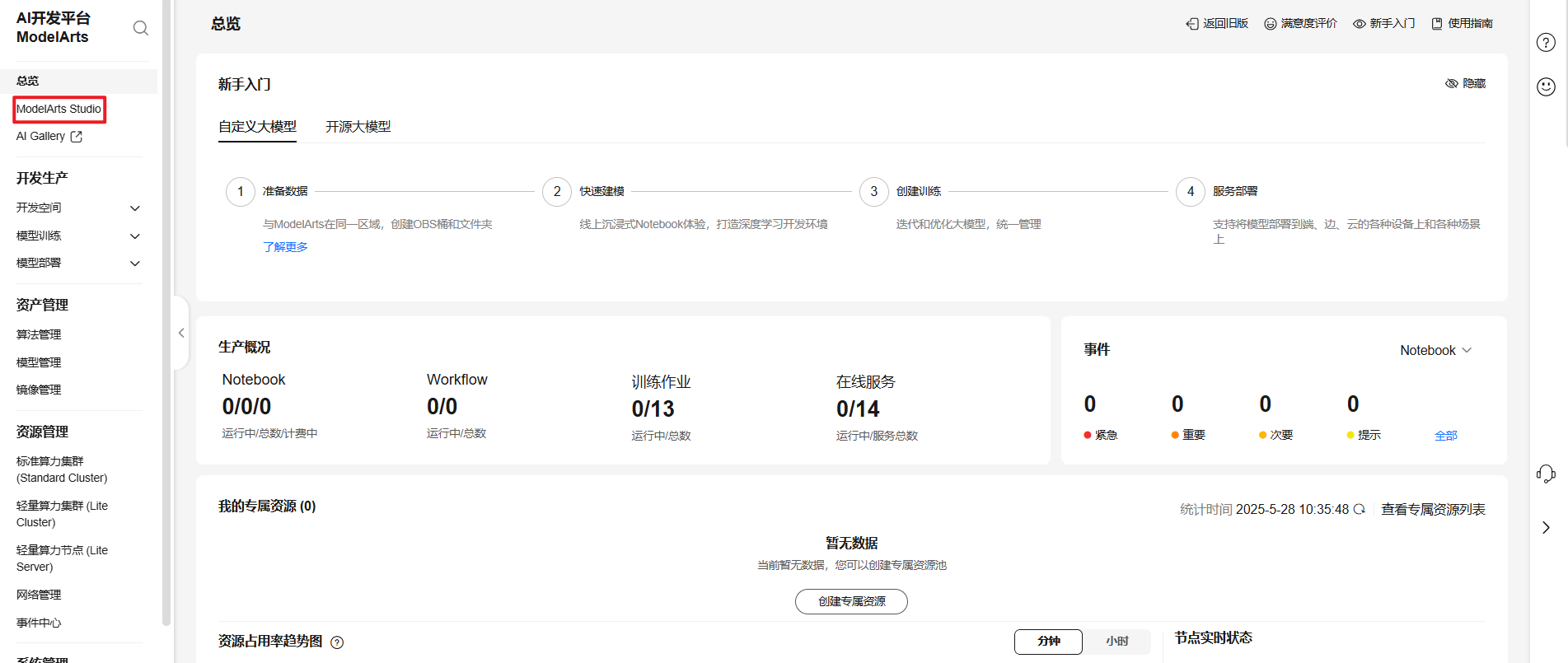Open 模型管理 in the sidebar
Image resolution: width=1568 pixels, height=663 pixels.
point(39,362)
